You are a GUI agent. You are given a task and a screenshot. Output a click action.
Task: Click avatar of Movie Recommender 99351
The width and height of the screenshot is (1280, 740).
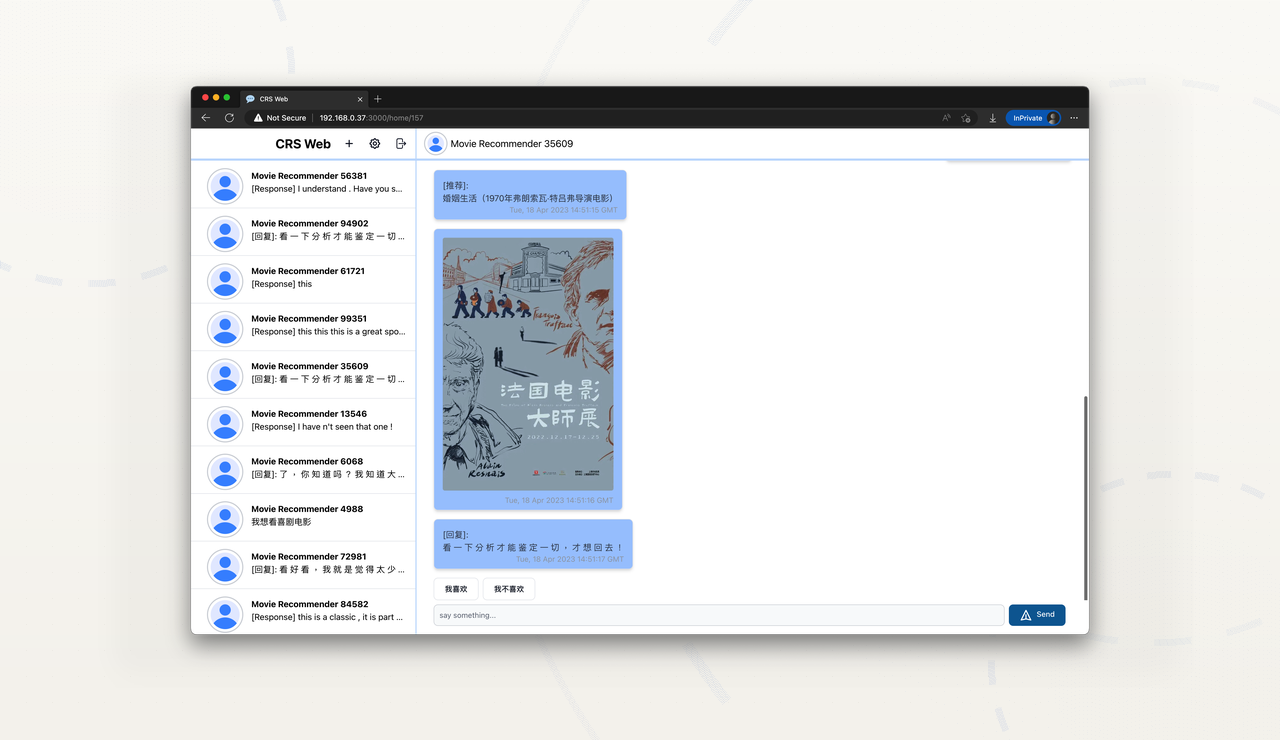click(x=225, y=329)
